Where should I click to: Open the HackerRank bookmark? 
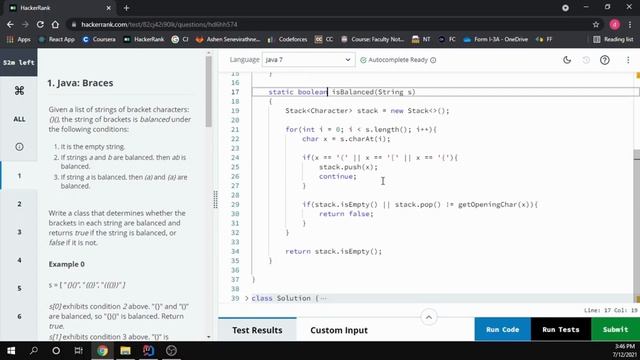pos(144,39)
